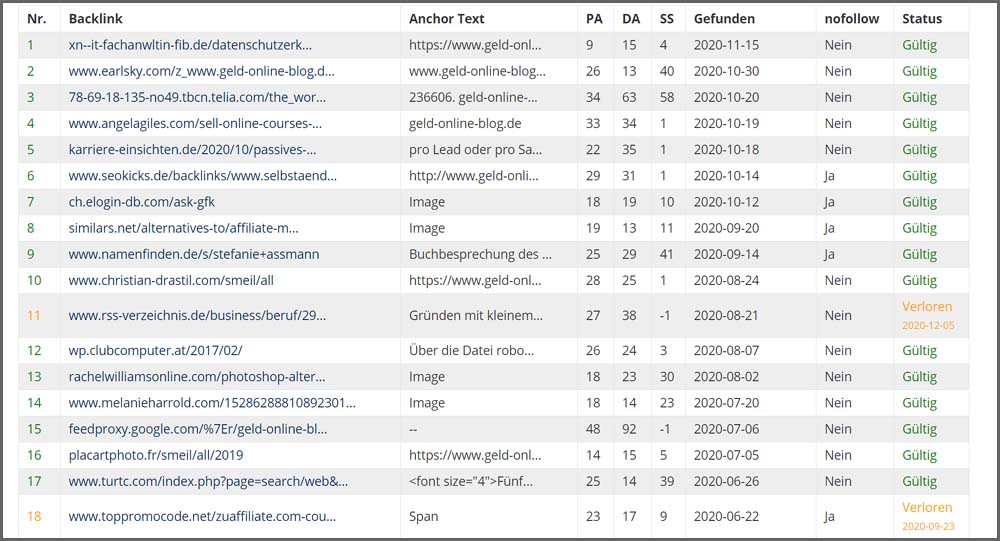
Task: Open the similars.net alternatives backlink
Action: tap(183, 228)
